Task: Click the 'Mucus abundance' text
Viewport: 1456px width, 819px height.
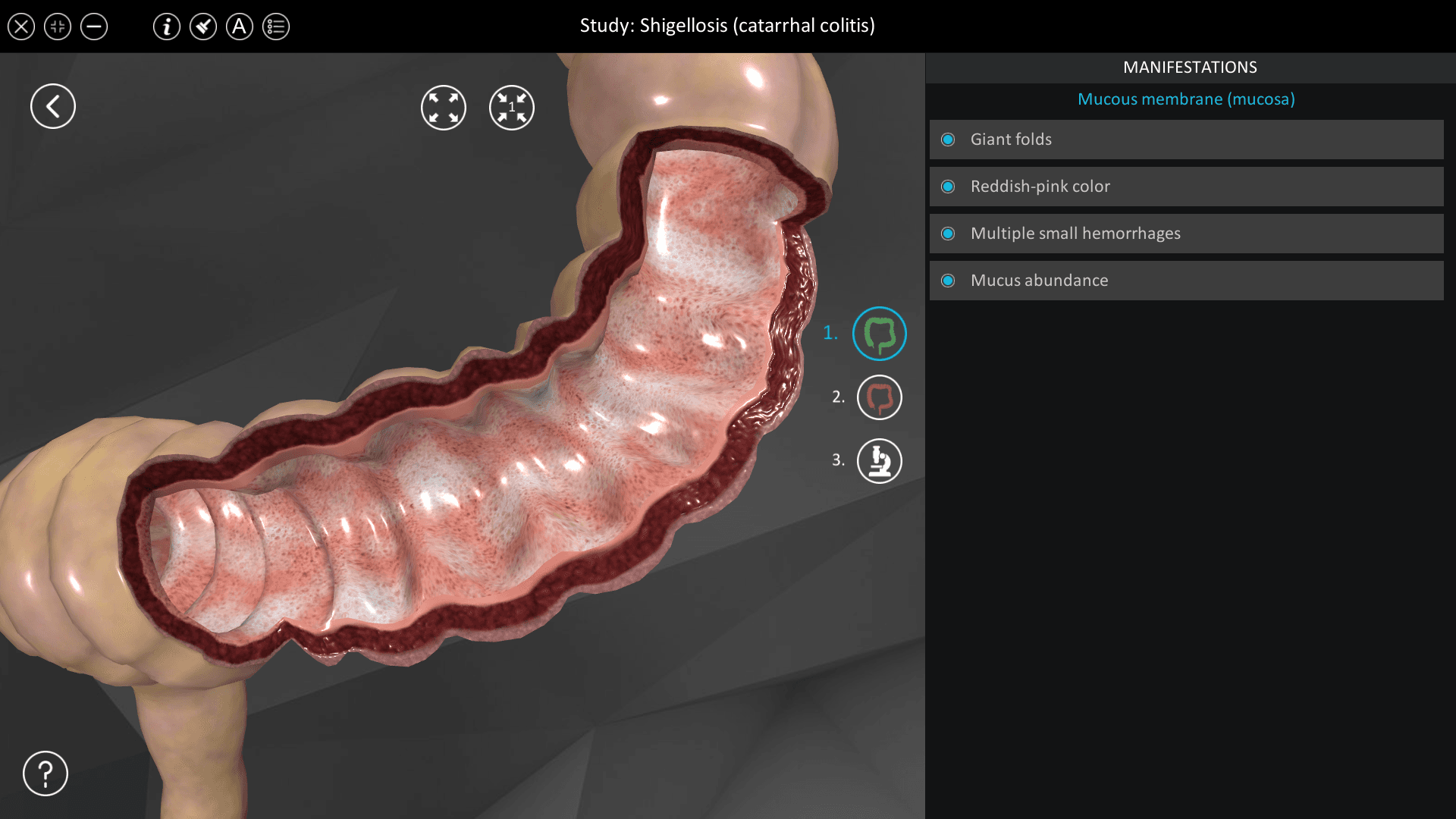Action: [x=1039, y=281]
